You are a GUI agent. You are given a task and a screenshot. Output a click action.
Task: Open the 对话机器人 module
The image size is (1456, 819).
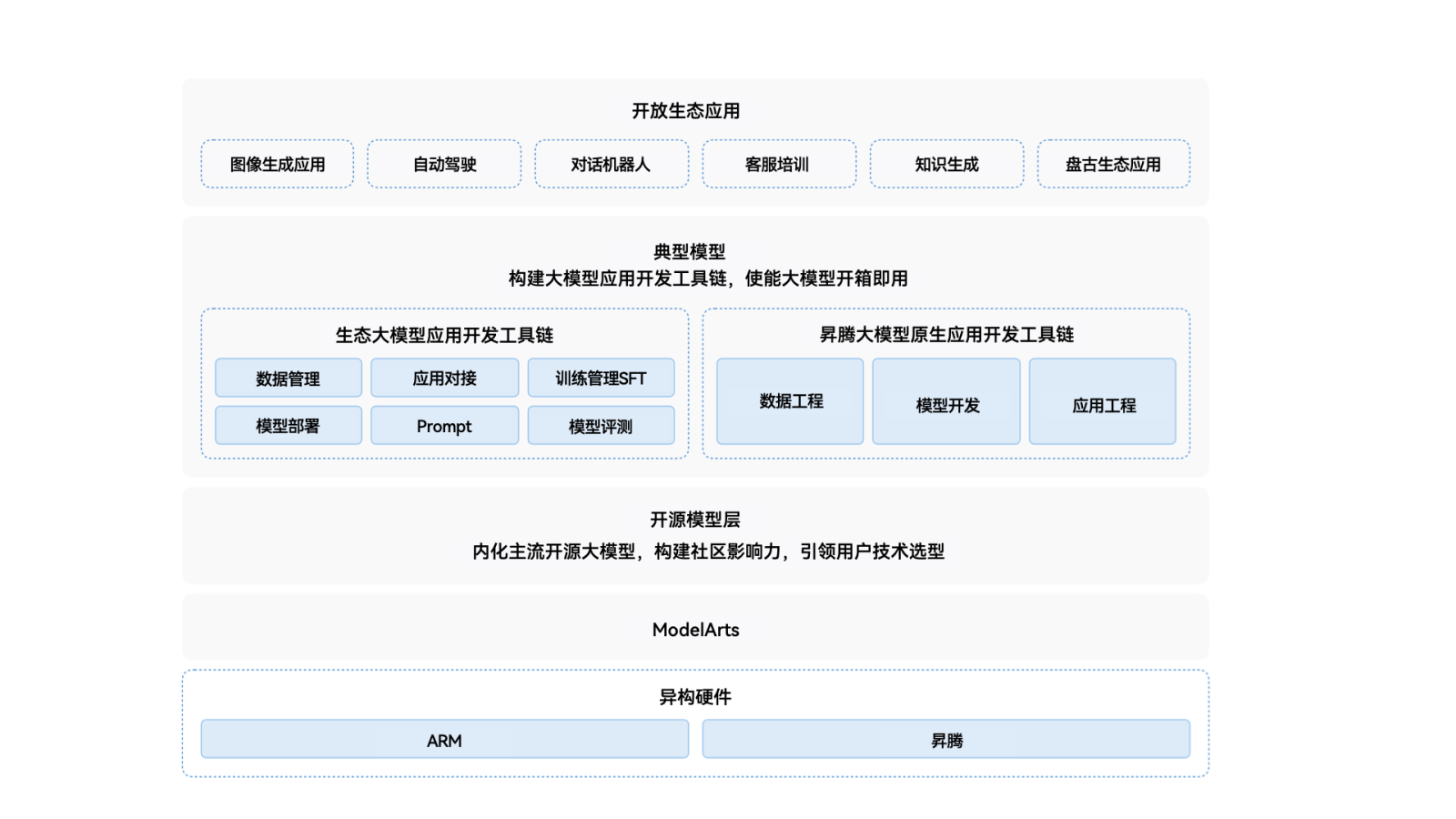(x=612, y=164)
